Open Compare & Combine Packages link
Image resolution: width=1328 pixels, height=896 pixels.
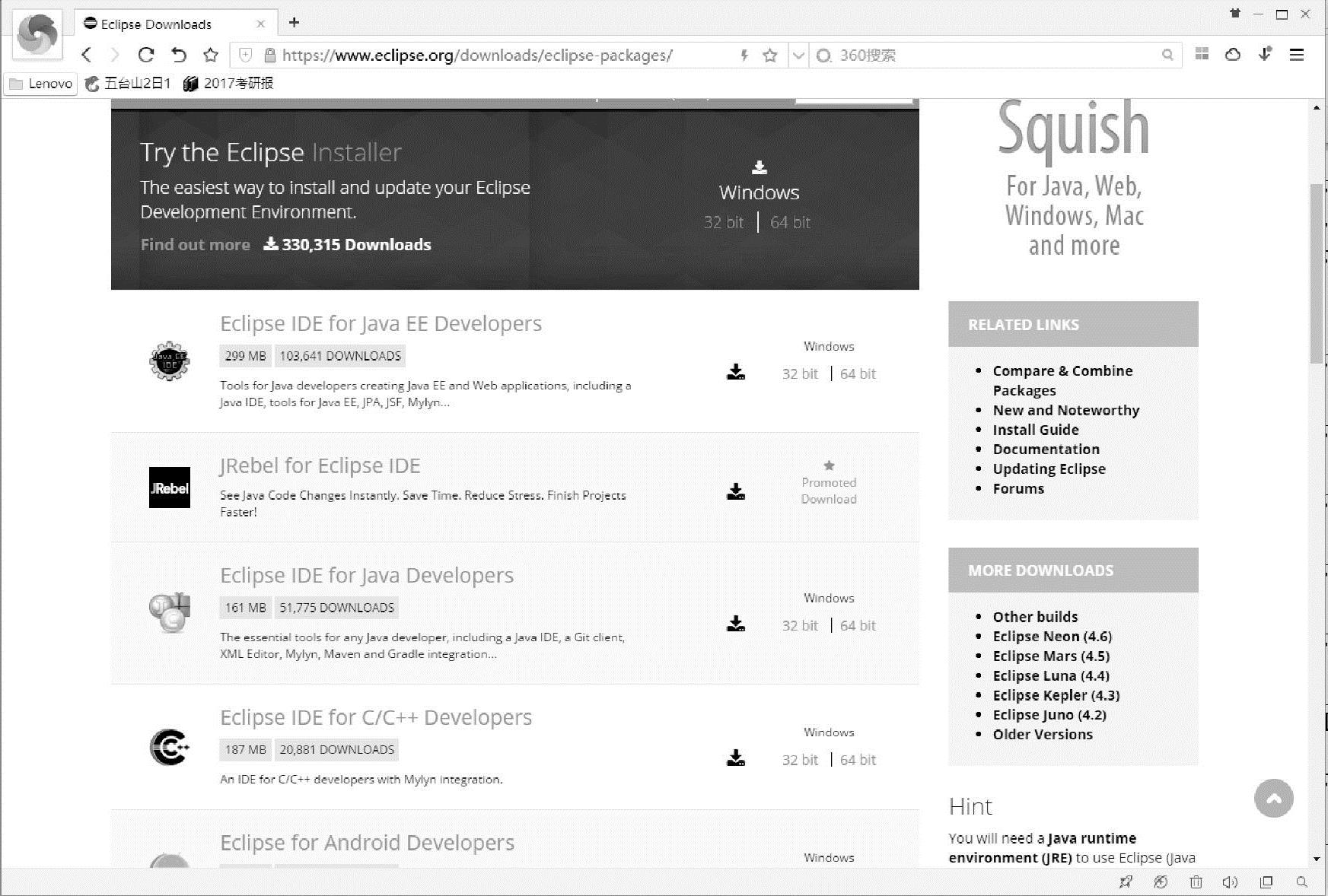click(x=1062, y=380)
